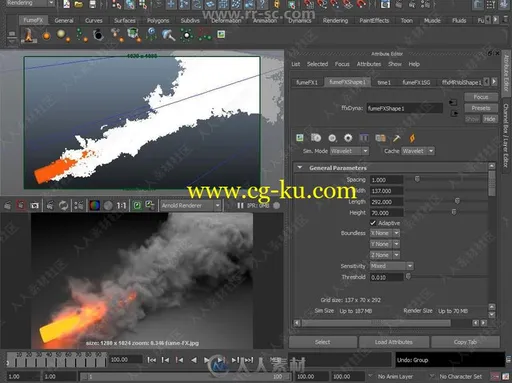Screen dimensions: 512x383
Task: Click the FumeFX flame icon on the shelf
Action: 29,35
